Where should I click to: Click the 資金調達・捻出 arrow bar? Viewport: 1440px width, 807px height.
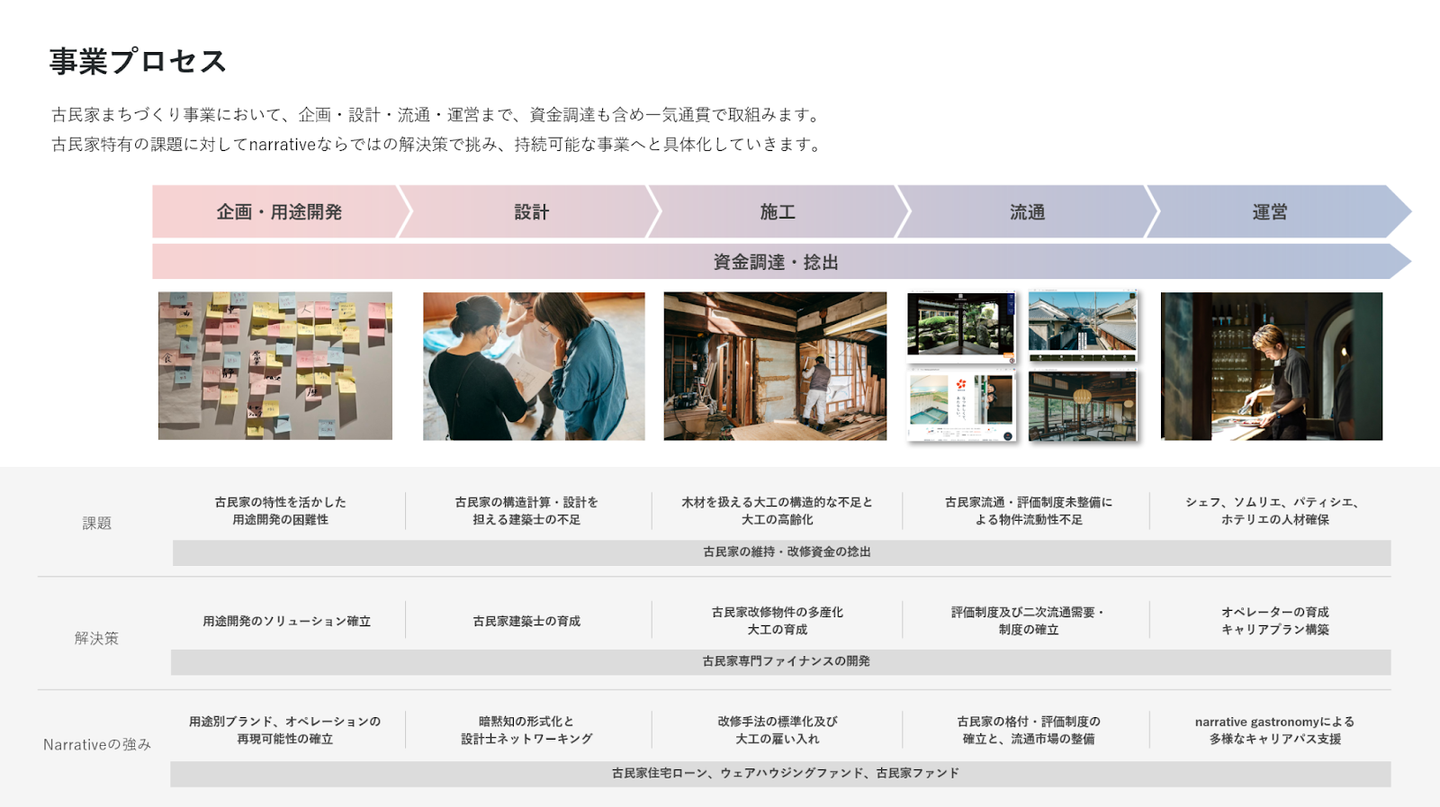point(781,262)
